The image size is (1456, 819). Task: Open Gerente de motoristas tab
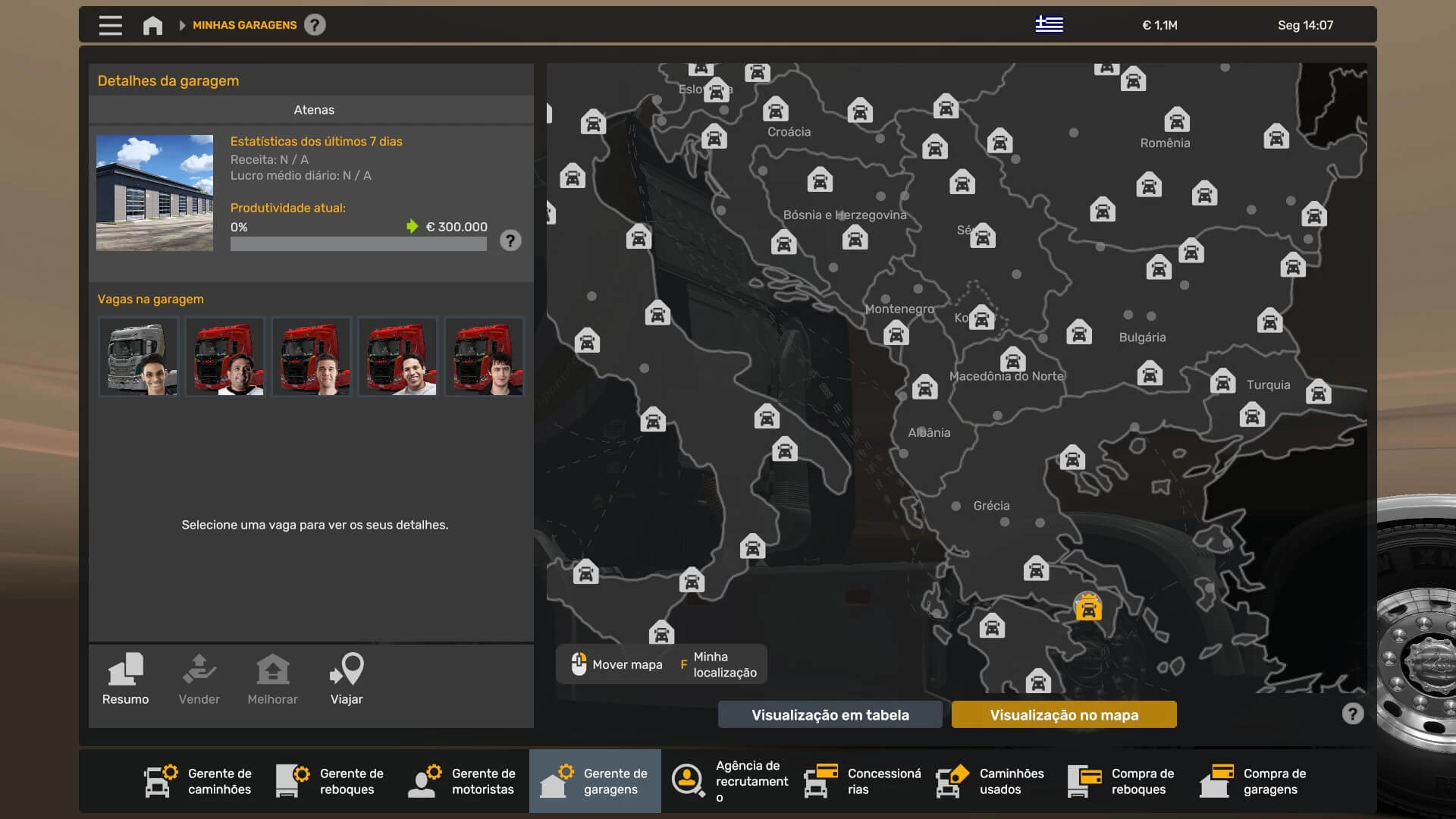[463, 781]
